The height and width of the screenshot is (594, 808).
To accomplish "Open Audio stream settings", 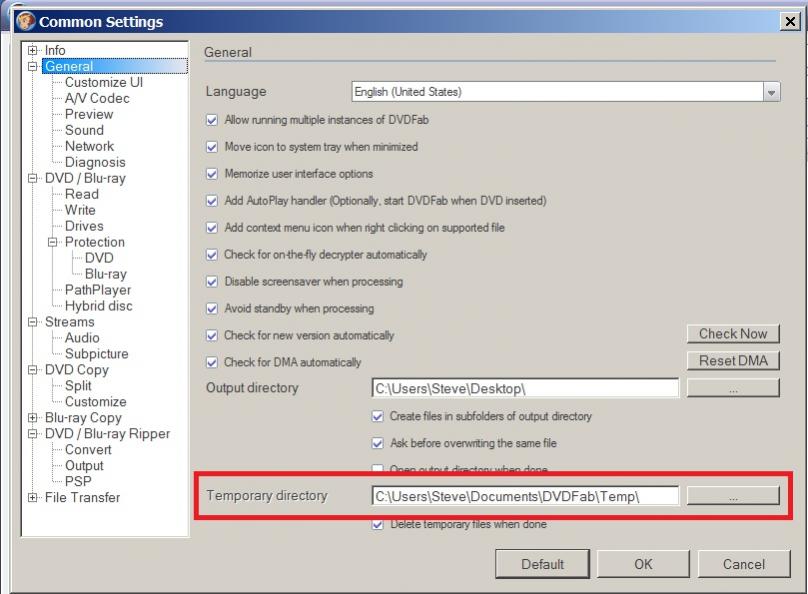I will pyautogui.click(x=82, y=338).
